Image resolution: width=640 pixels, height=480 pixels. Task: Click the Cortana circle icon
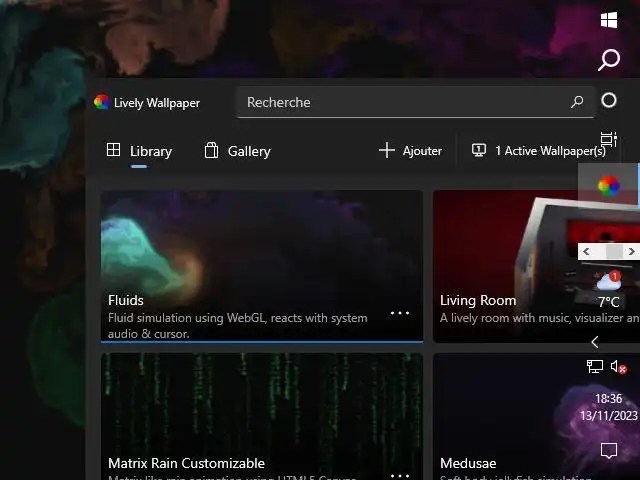click(609, 100)
